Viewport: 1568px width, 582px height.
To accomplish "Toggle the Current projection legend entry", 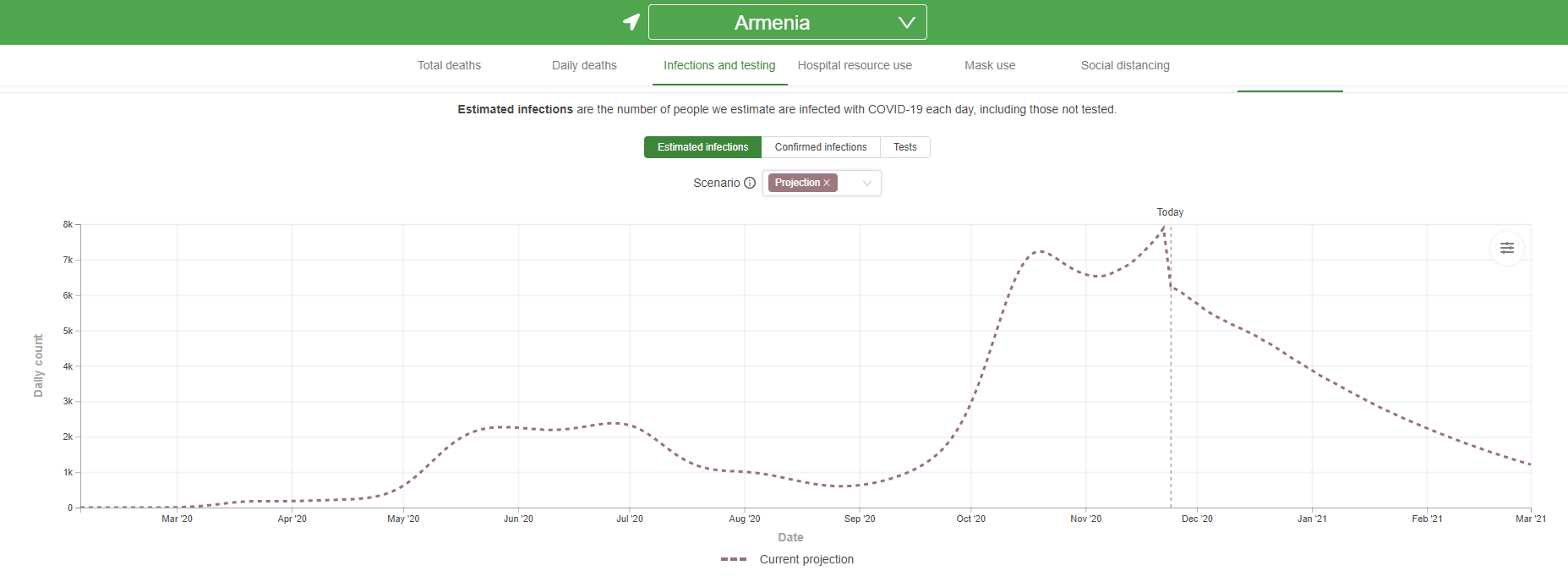I will [x=806, y=559].
